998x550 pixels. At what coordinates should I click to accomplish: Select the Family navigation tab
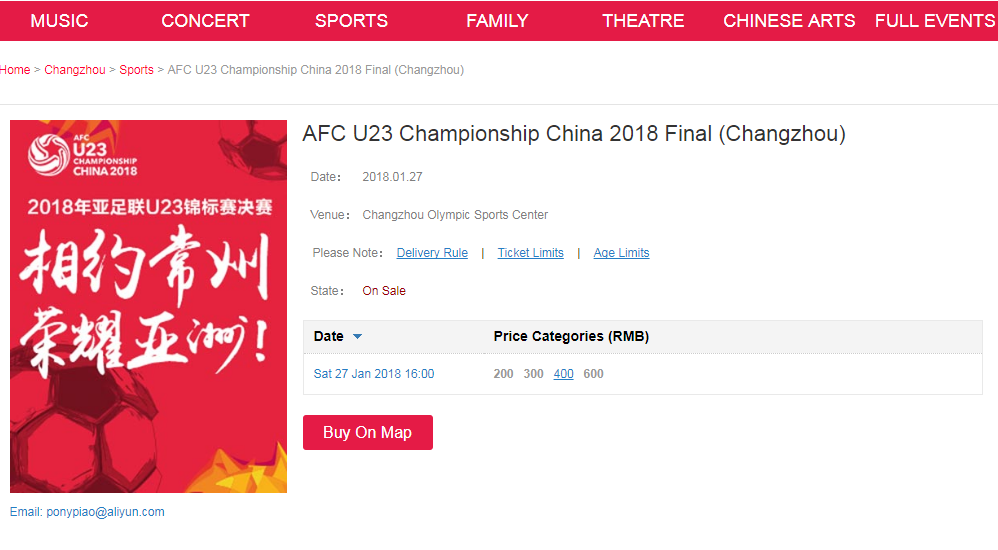coord(497,21)
